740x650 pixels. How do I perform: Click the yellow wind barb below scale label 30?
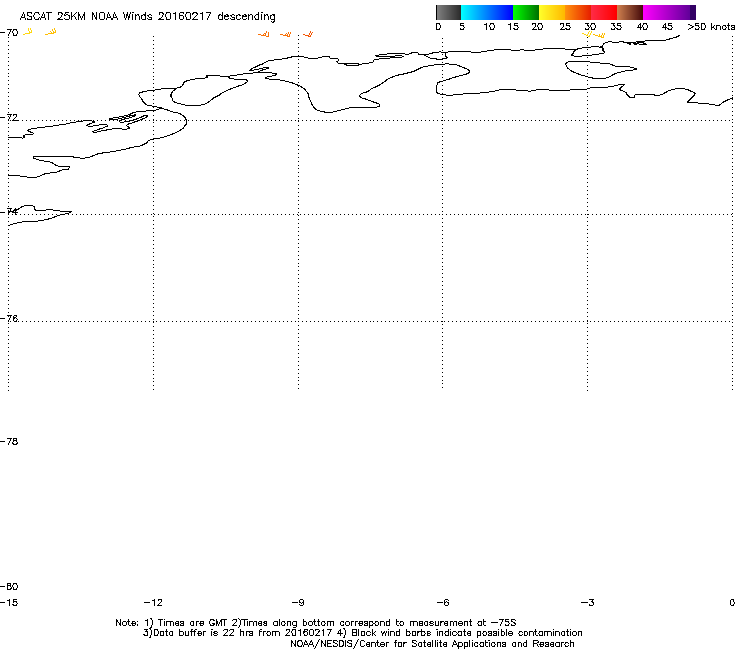click(x=588, y=34)
